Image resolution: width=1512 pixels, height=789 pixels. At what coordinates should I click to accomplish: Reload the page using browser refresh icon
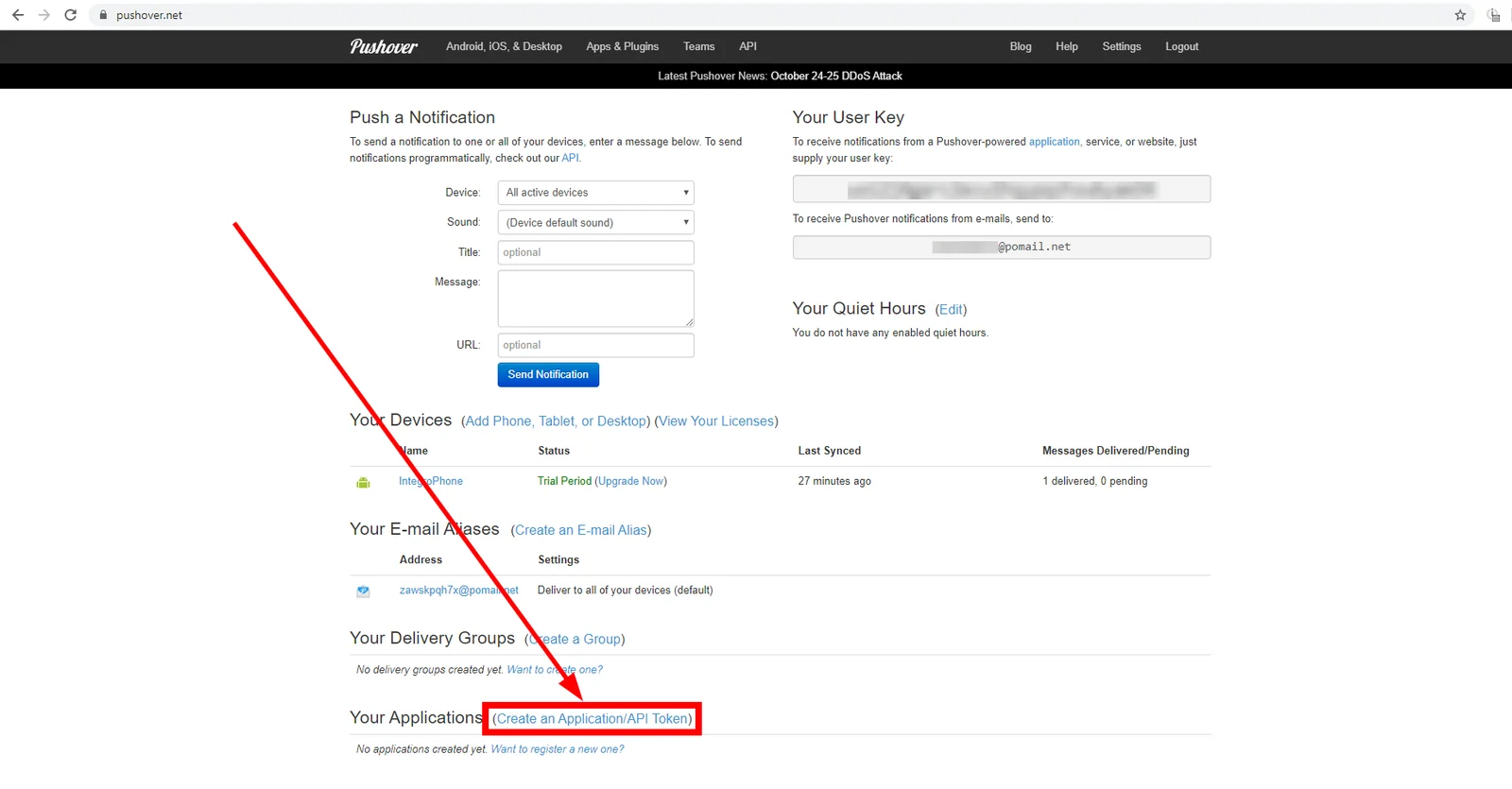(x=70, y=15)
